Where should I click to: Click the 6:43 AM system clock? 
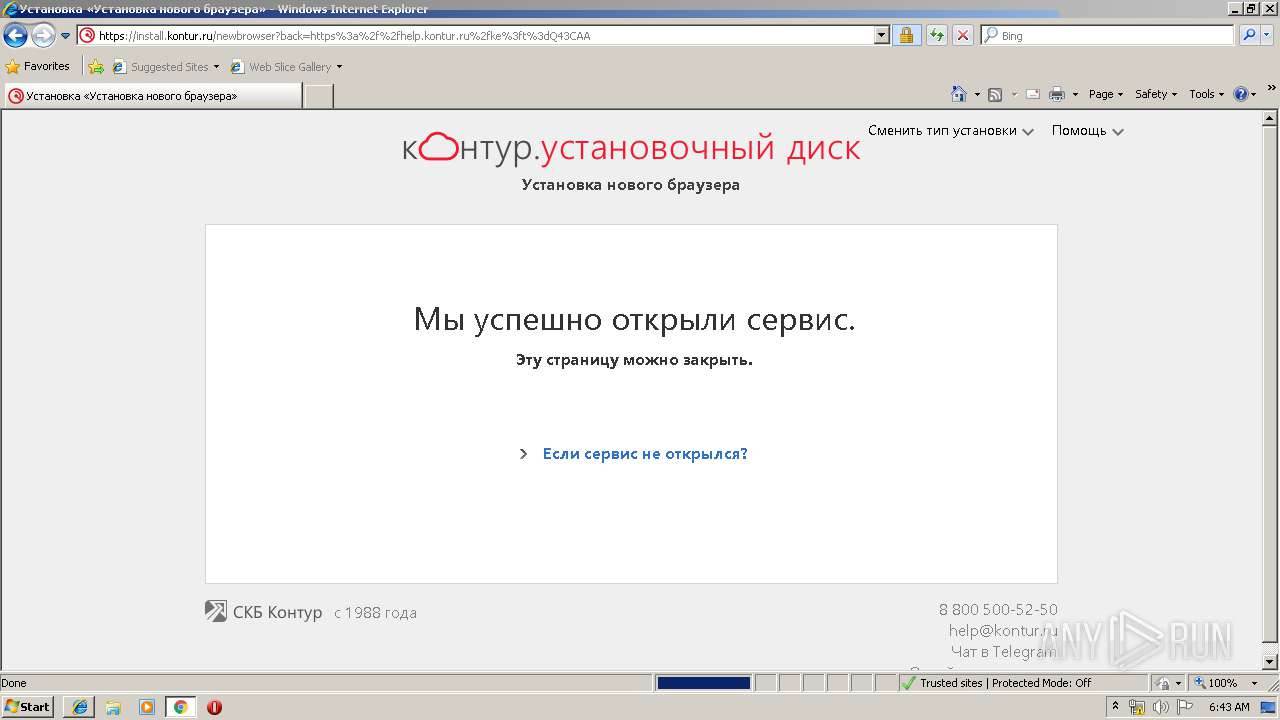1229,707
